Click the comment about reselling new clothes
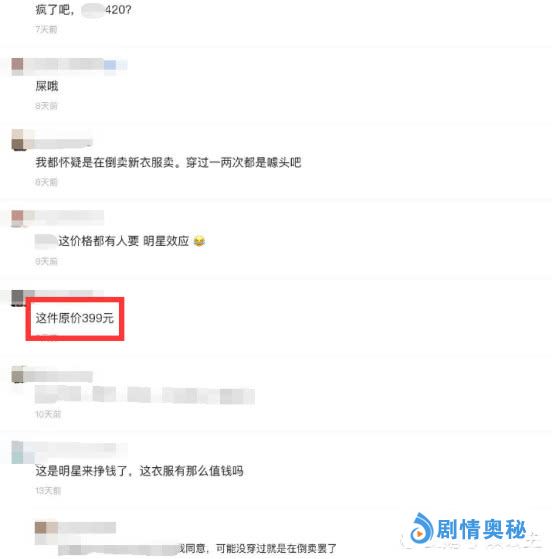 click(168, 163)
